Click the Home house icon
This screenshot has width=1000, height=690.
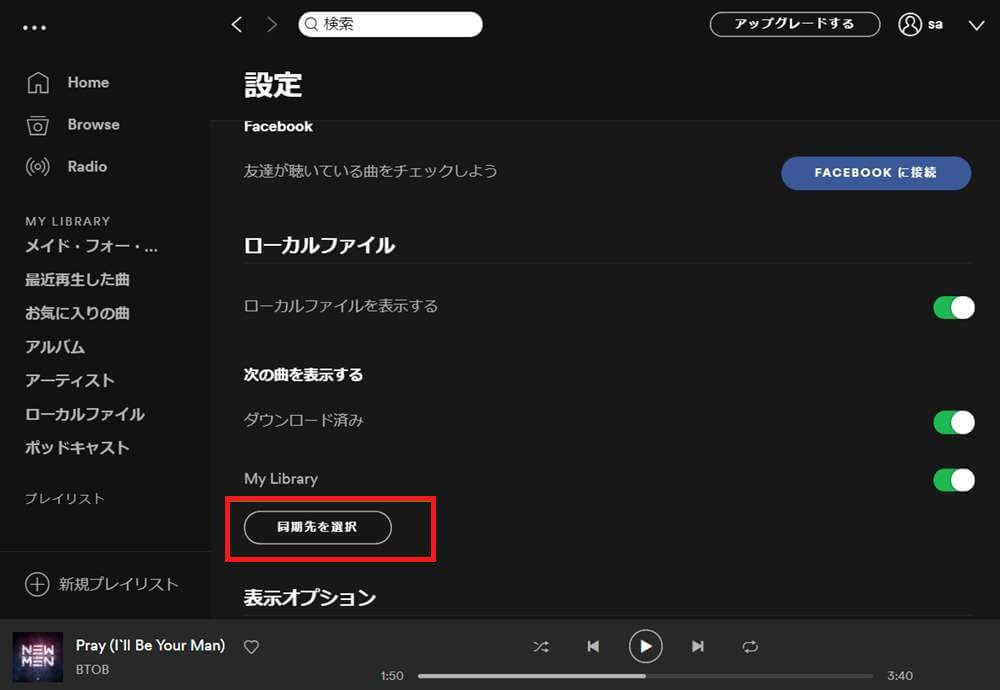[x=38, y=83]
